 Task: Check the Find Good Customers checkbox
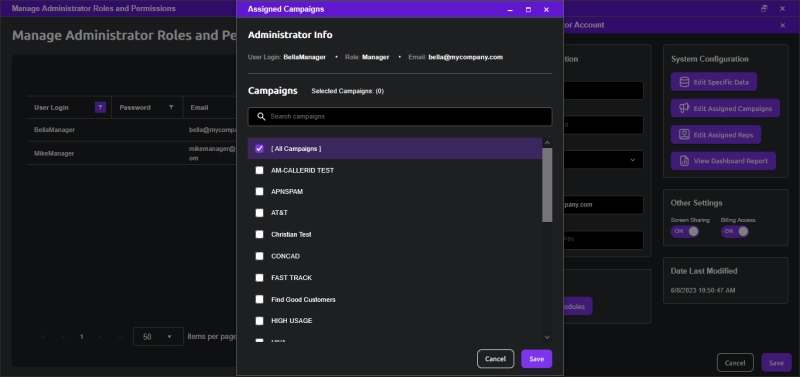coord(259,299)
